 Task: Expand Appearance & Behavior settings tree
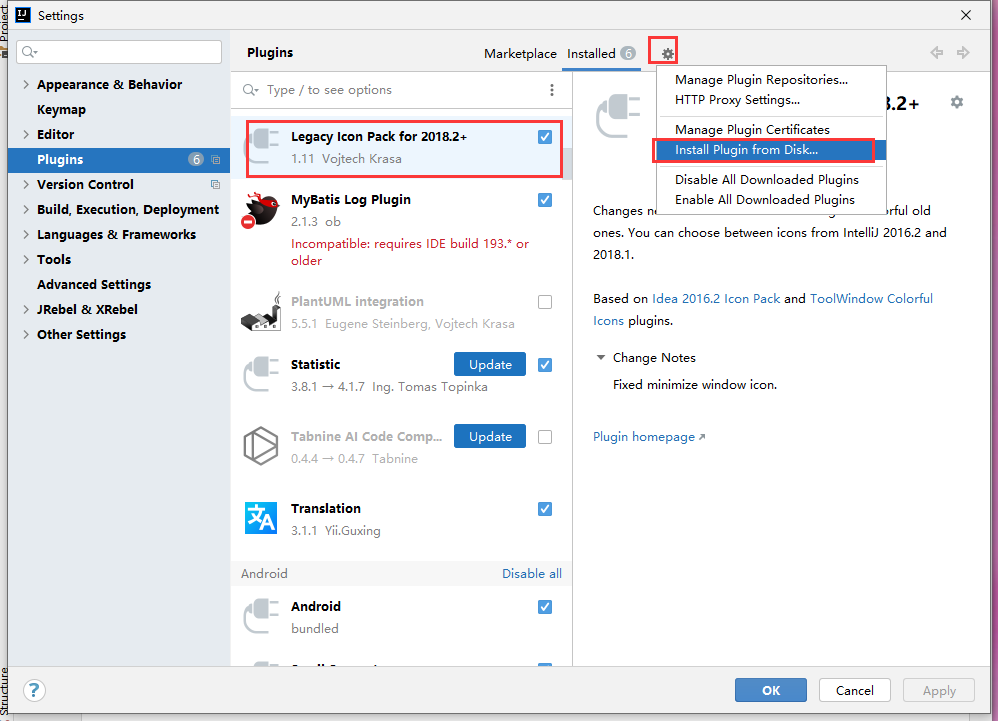(26, 85)
